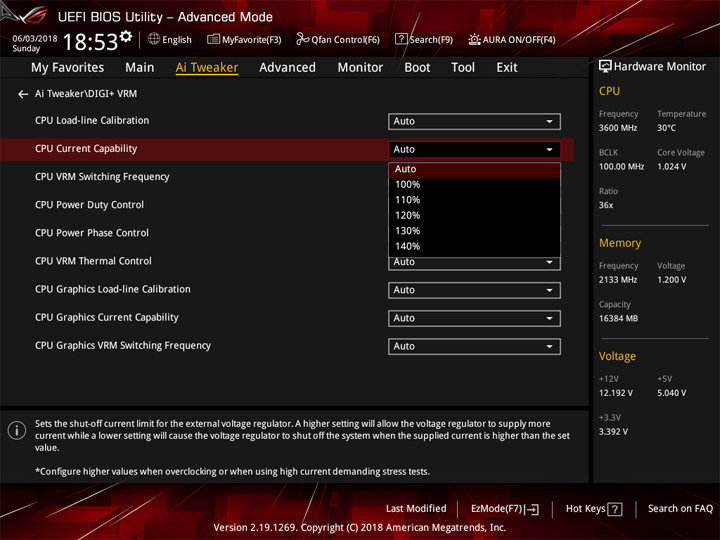
Task: Open MyFavorite(F3) list icon
Action: point(213,39)
